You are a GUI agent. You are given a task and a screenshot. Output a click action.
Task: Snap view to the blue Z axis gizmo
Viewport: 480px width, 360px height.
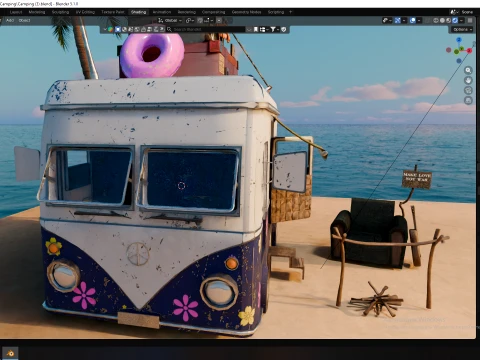(x=459, y=40)
